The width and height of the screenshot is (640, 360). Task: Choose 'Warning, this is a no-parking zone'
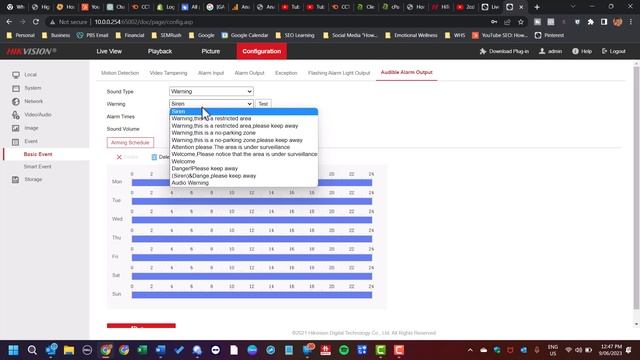244,133
